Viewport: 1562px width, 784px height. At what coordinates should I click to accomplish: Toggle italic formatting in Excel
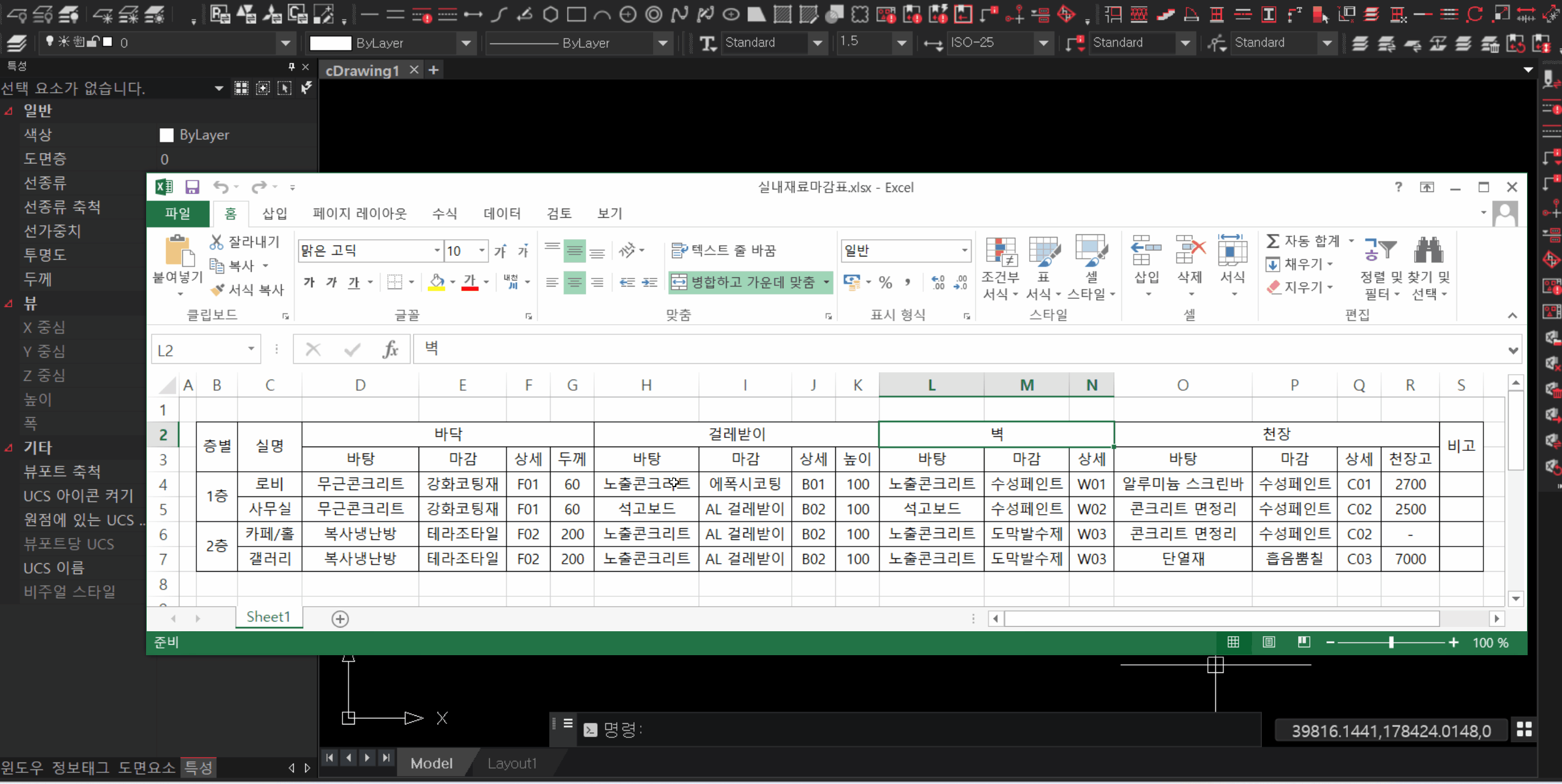[x=331, y=282]
